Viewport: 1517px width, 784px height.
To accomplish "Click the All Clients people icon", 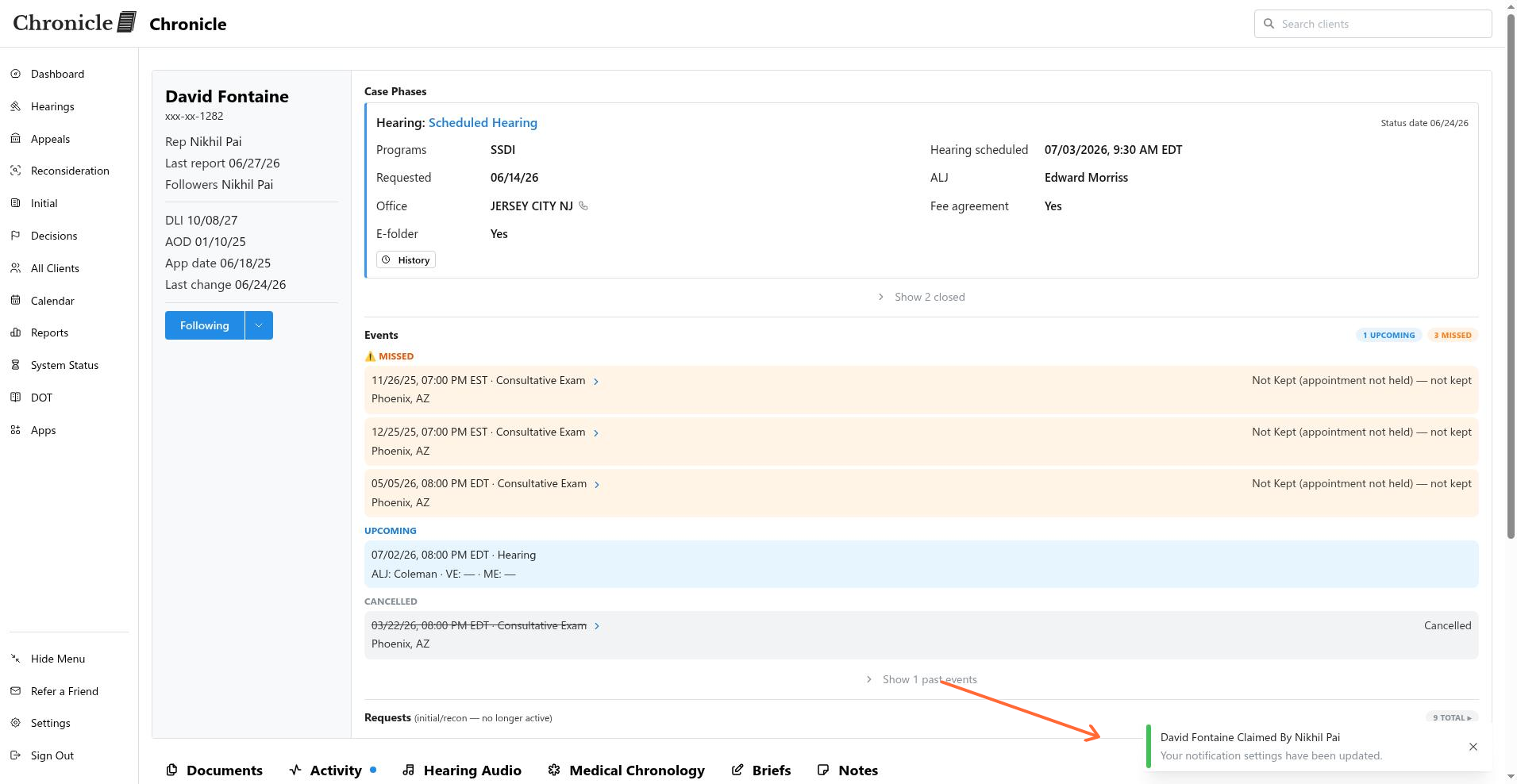I will click(x=15, y=268).
